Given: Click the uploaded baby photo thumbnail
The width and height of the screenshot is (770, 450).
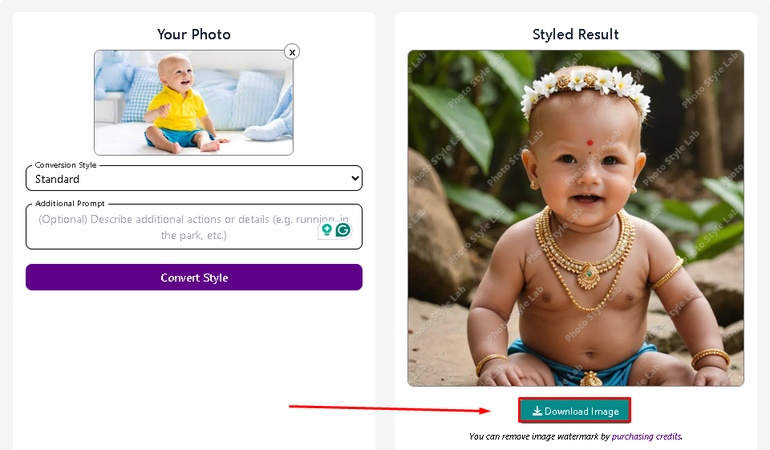Looking at the screenshot, I should point(193,103).
